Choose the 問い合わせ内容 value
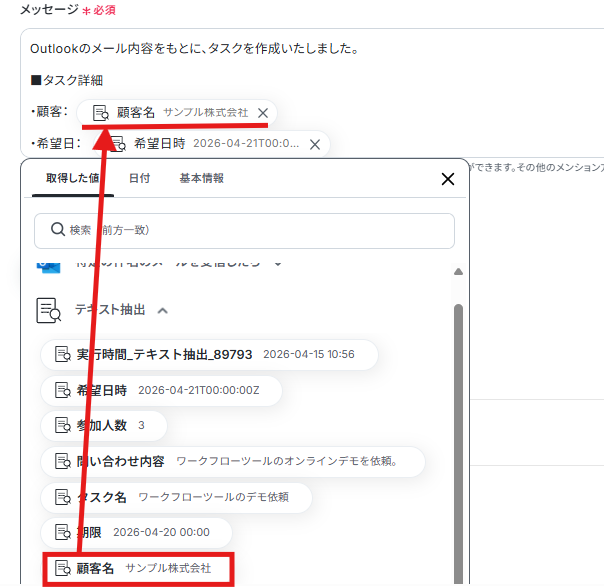 (x=233, y=462)
